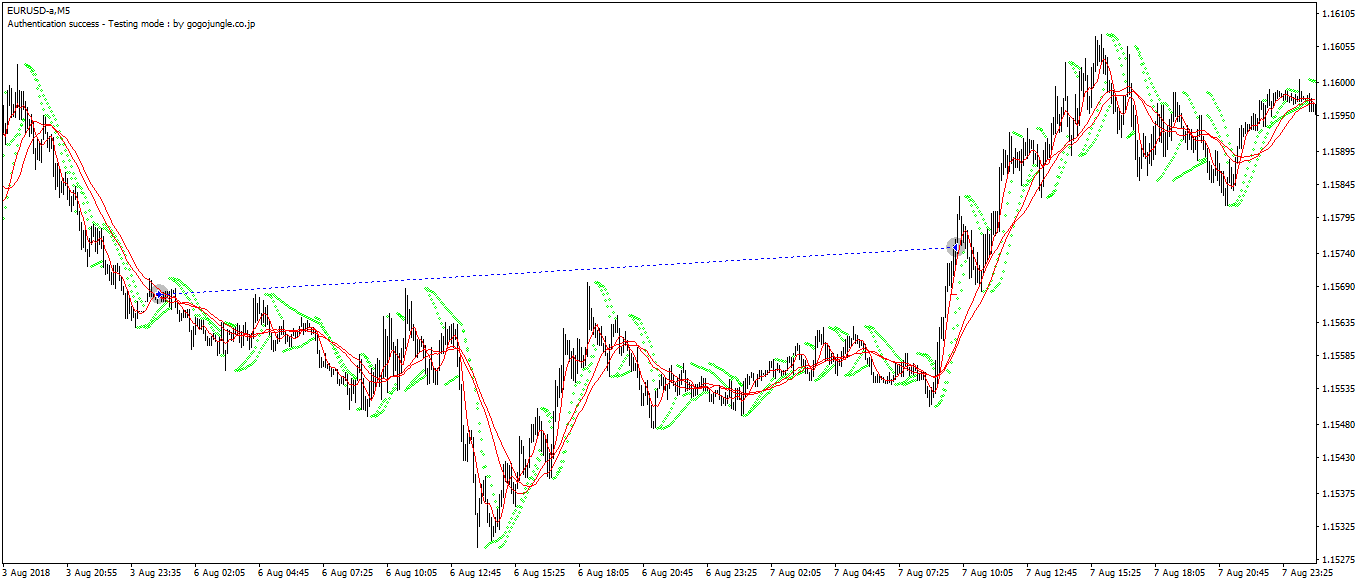Screen dimensions: 1362x584
Task: Click the 6 Aug 12:45 time label
Action: point(476,574)
